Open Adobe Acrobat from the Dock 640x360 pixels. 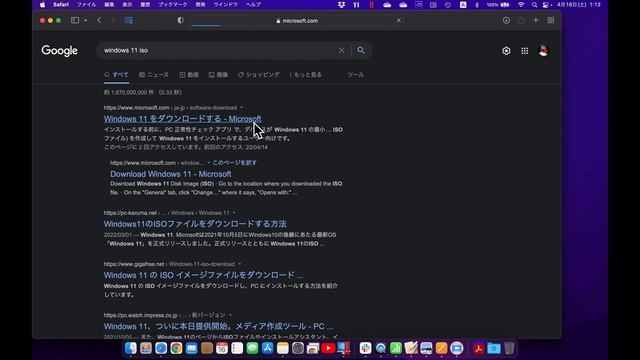(x=478, y=348)
